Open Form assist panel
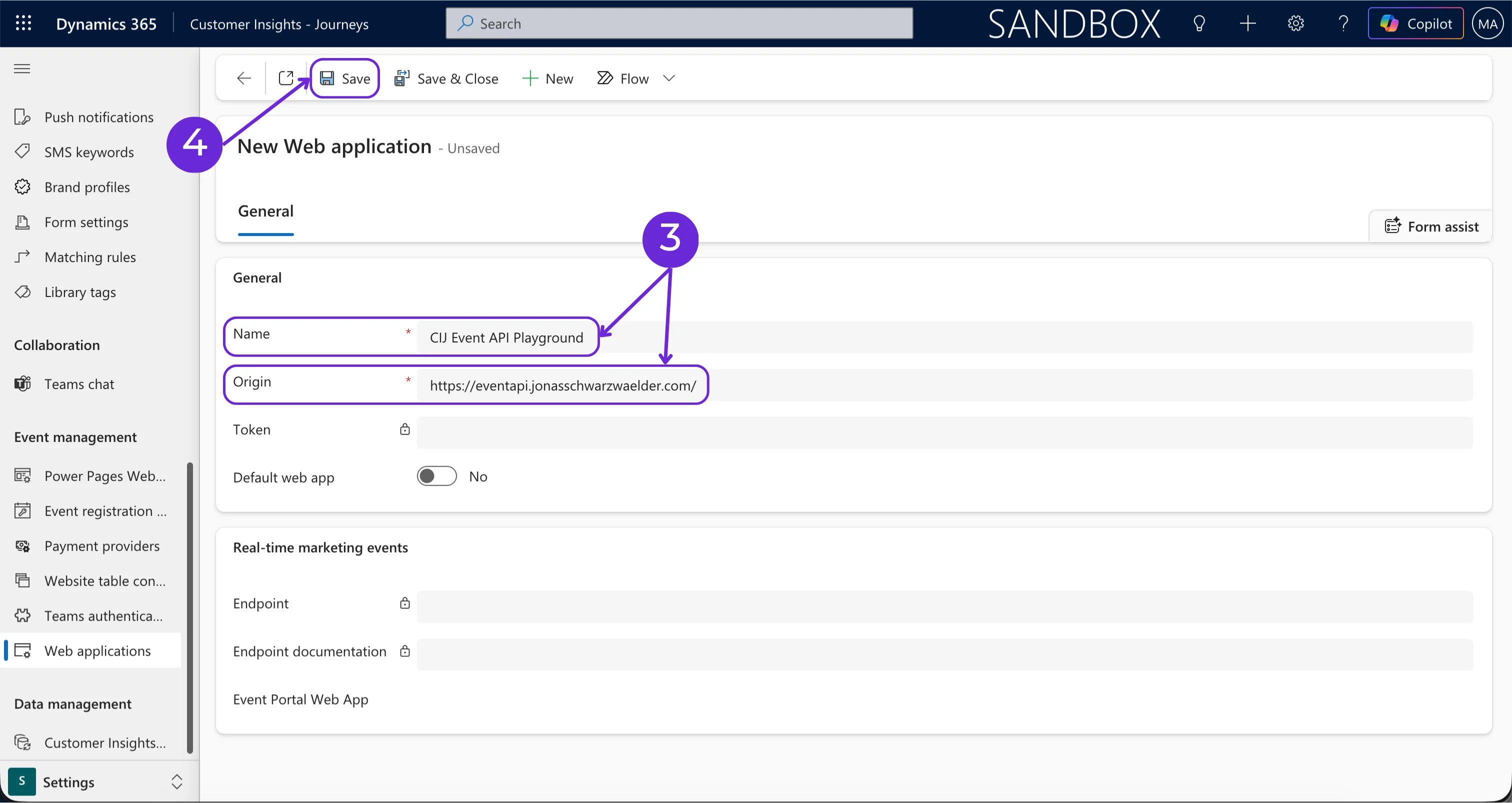The image size is (1512, 803). click(1431, 226)
